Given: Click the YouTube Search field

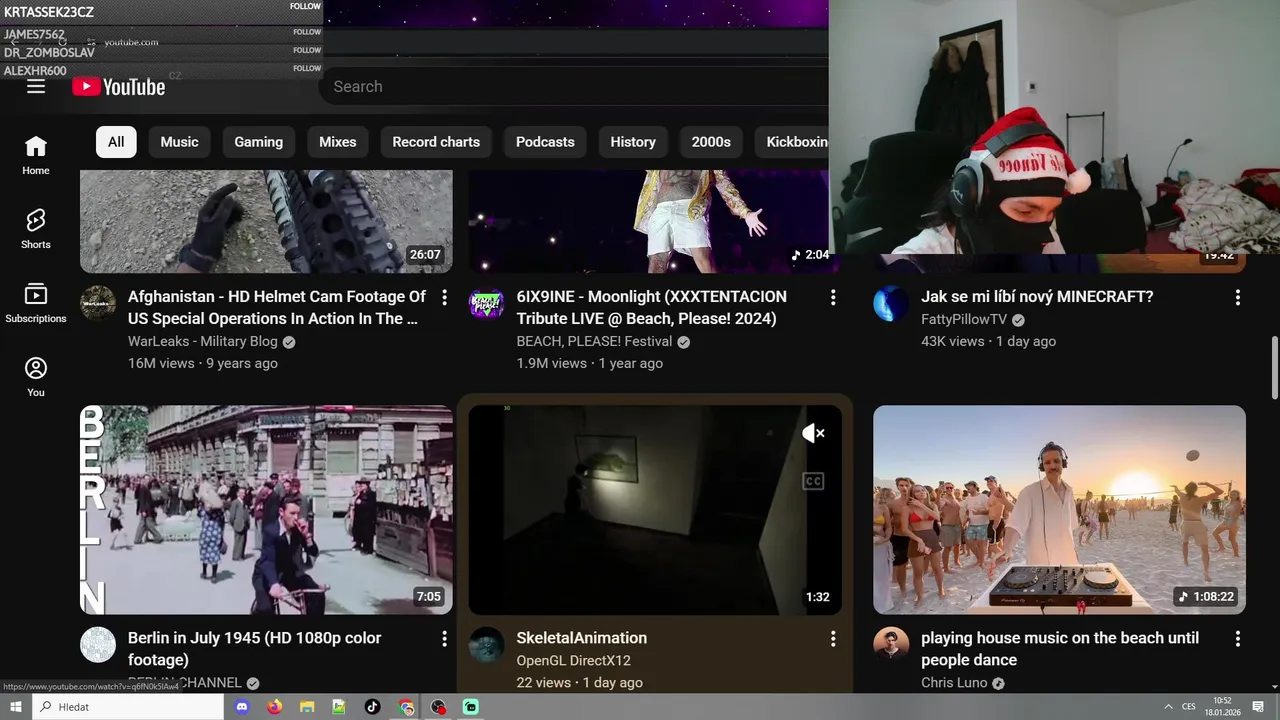Looking at the screenshot, I should 574,87.
